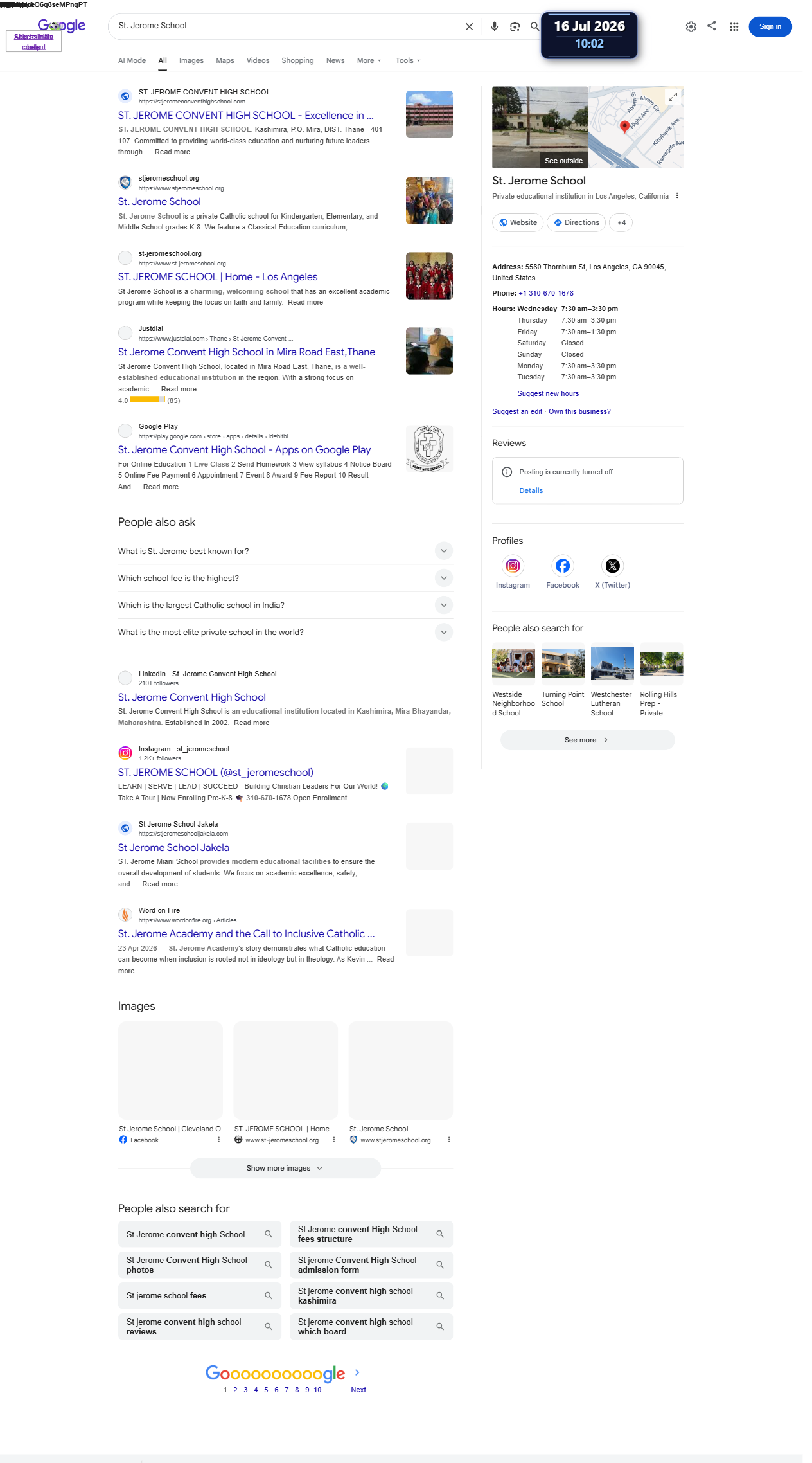Click Next results page link
The width and height of the screenshot is (812, 1463).
358,1390
